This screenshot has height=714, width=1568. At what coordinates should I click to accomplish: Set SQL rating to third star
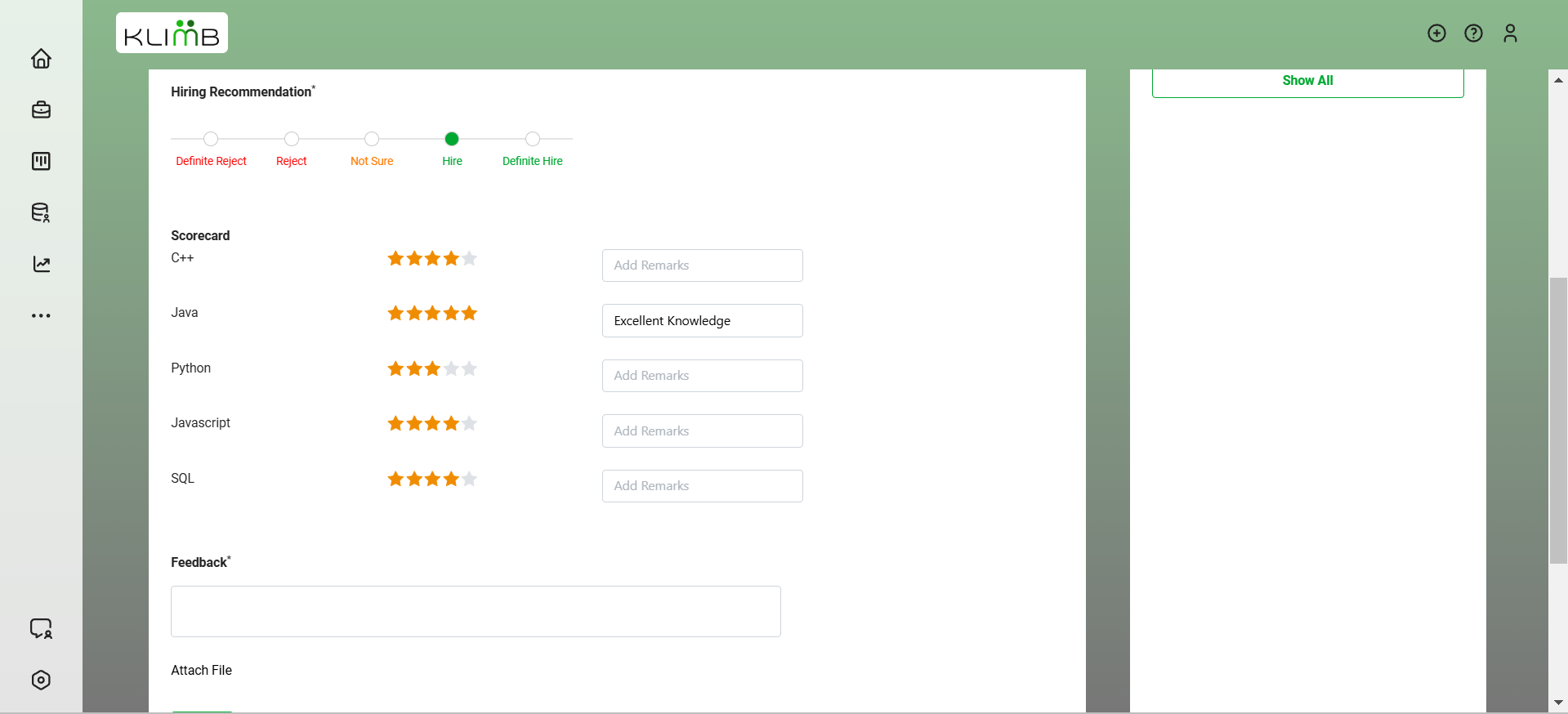pyautogui.click(x=432, y=479)
